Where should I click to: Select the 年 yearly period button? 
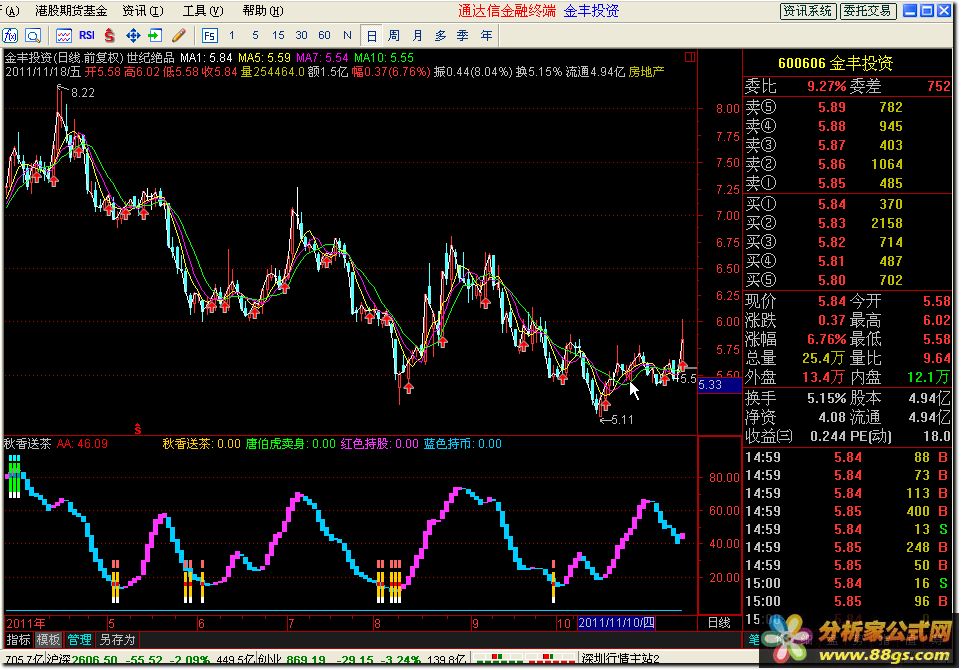coord(486,36)
